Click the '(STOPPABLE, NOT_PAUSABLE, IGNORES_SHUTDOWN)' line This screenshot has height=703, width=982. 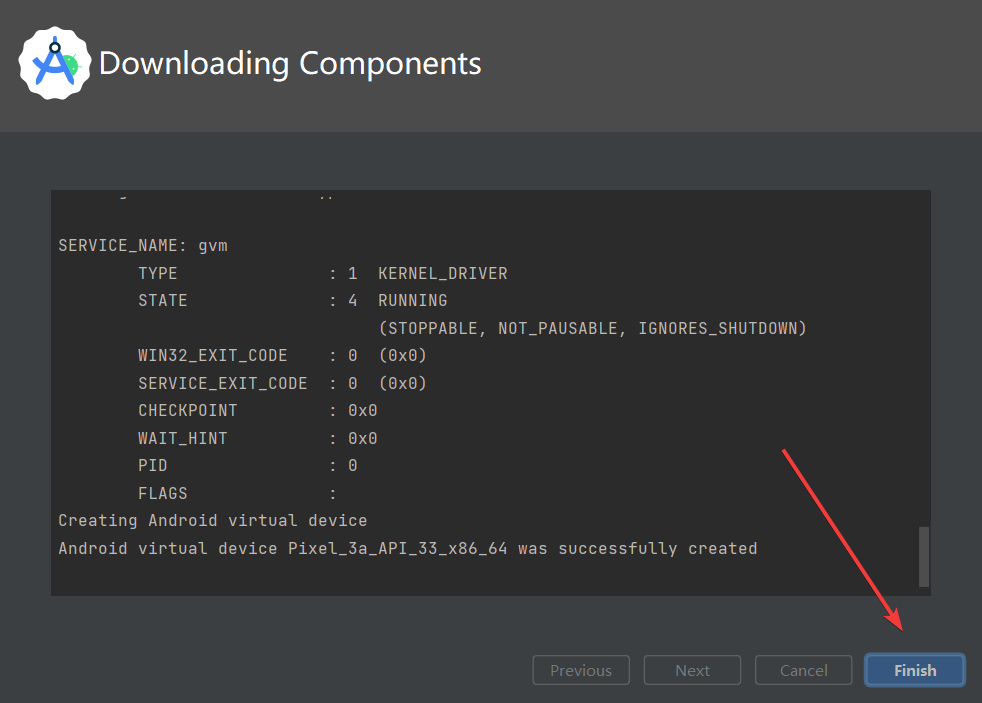[x=592, y=328]
